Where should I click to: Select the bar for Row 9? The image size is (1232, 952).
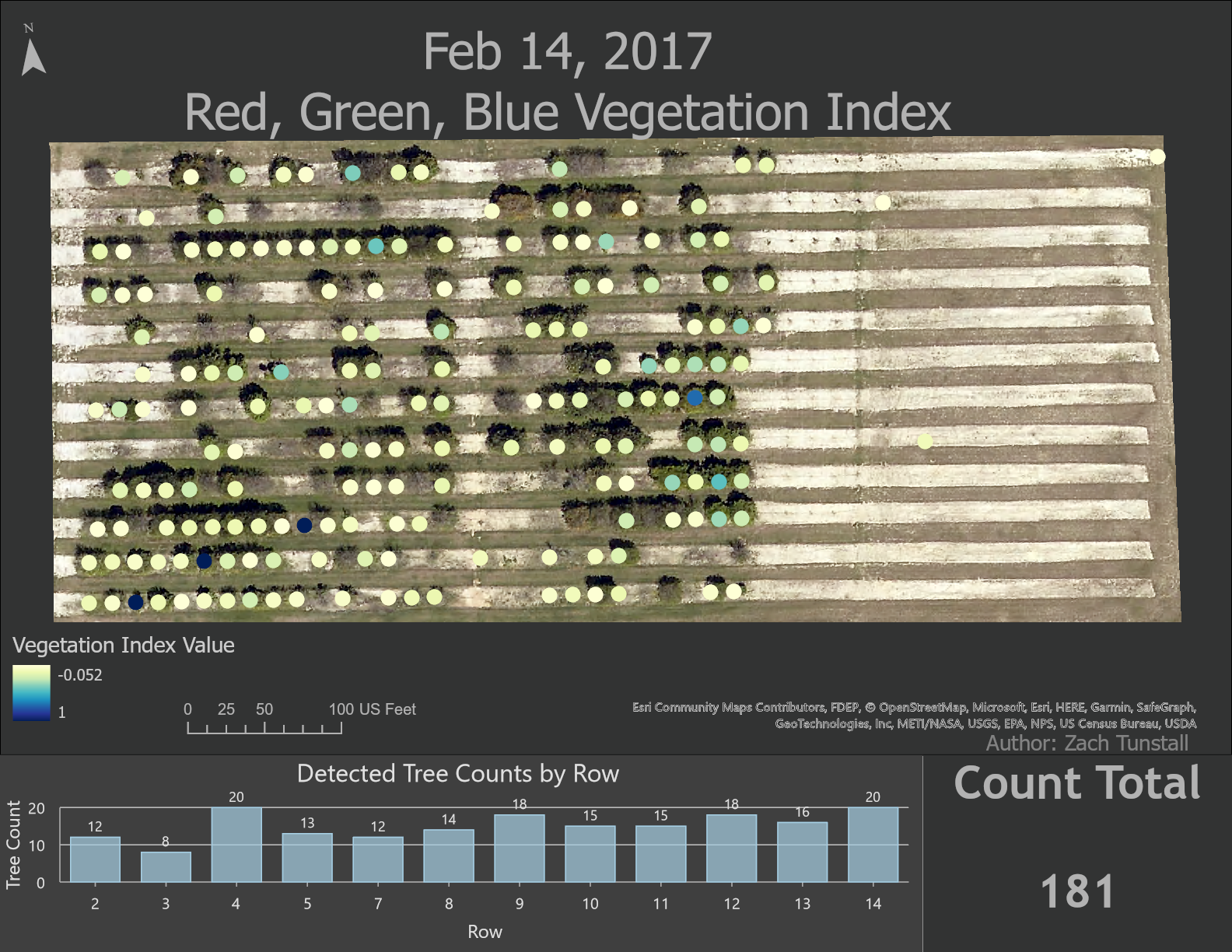coord(520,849)
